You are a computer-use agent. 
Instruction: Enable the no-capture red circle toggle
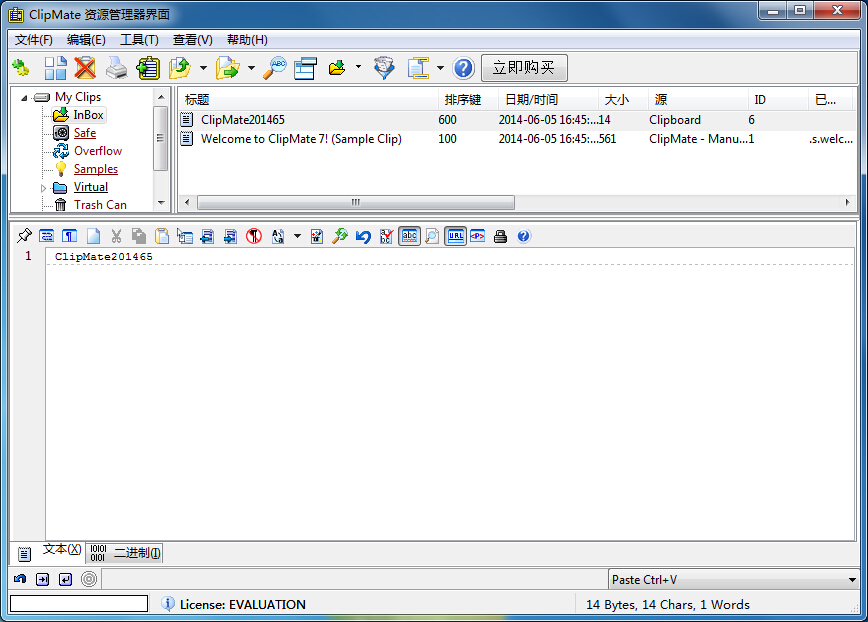pos(255,236)
